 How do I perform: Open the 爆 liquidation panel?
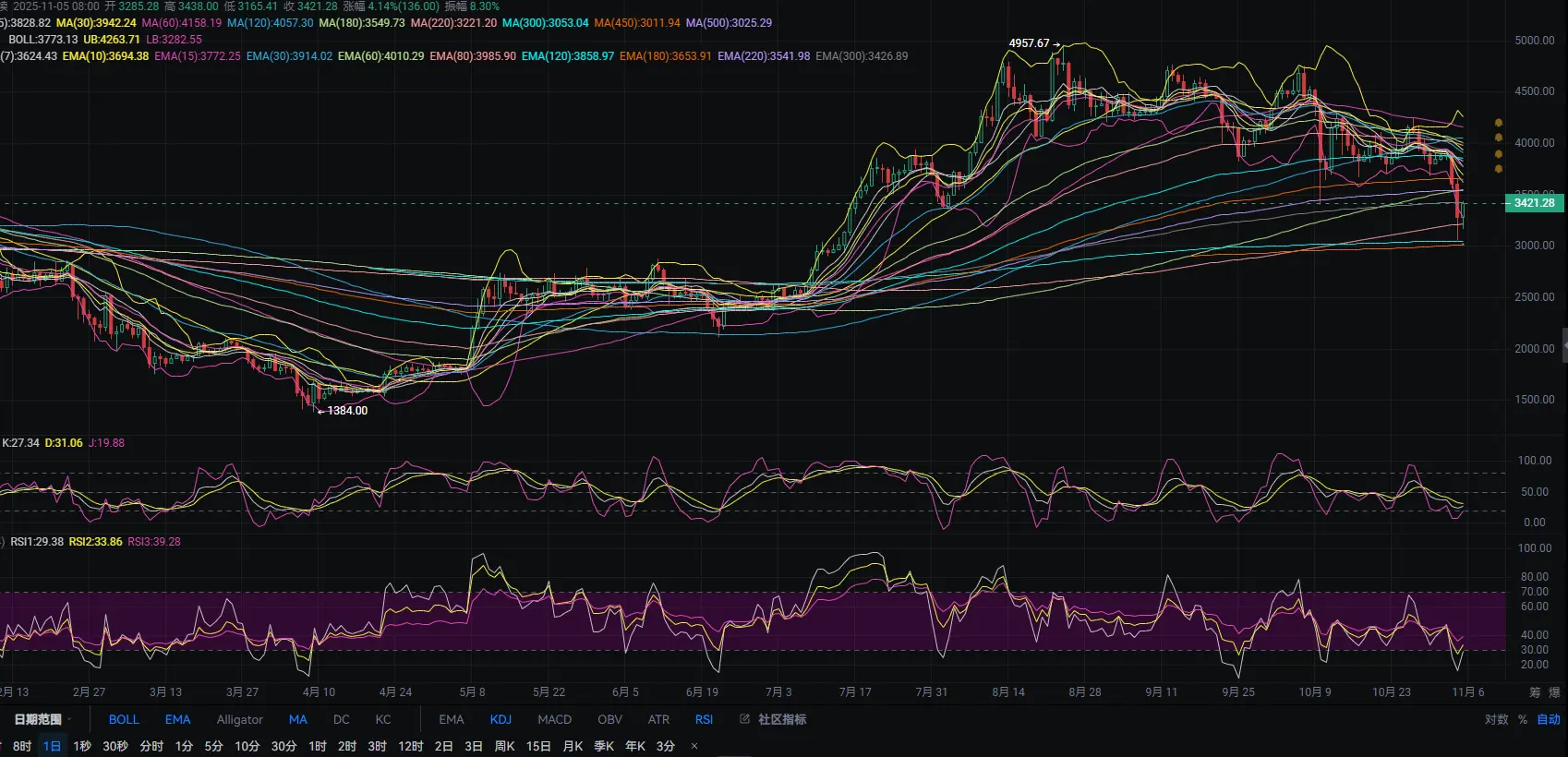tap(1554, 692)
